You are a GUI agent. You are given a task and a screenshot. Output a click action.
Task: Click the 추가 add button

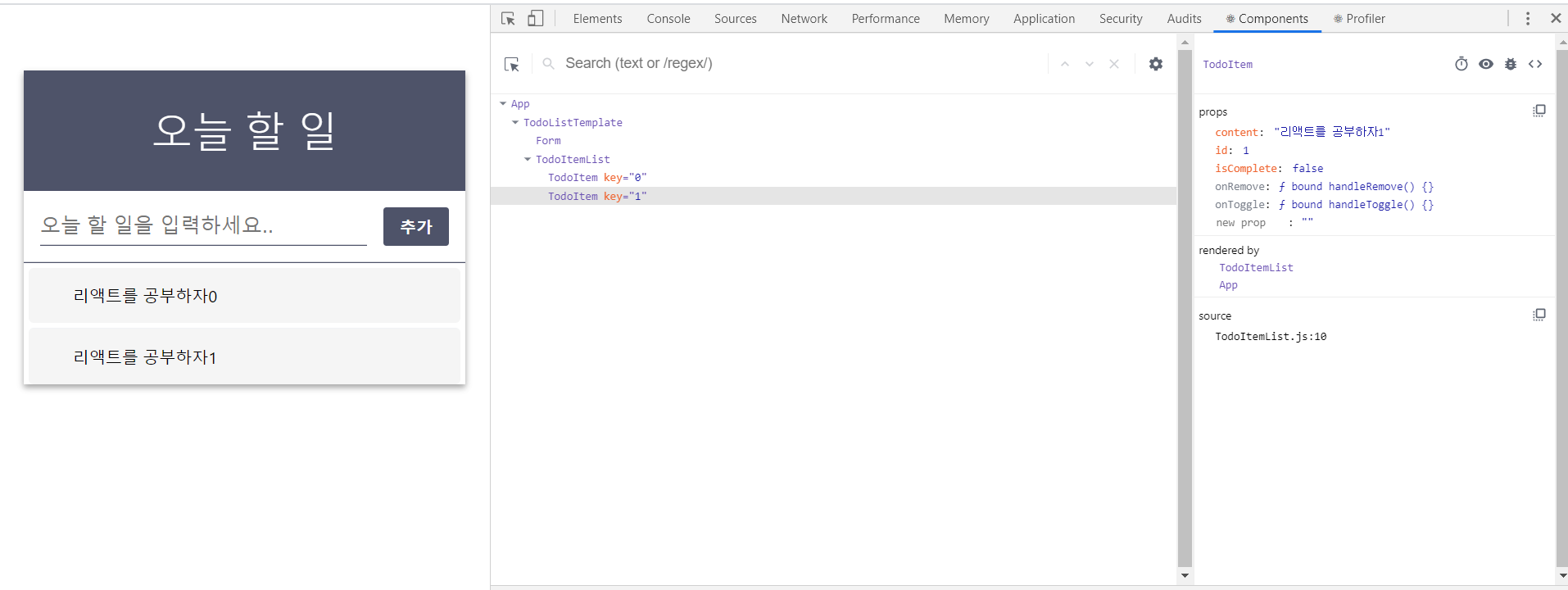416,226
